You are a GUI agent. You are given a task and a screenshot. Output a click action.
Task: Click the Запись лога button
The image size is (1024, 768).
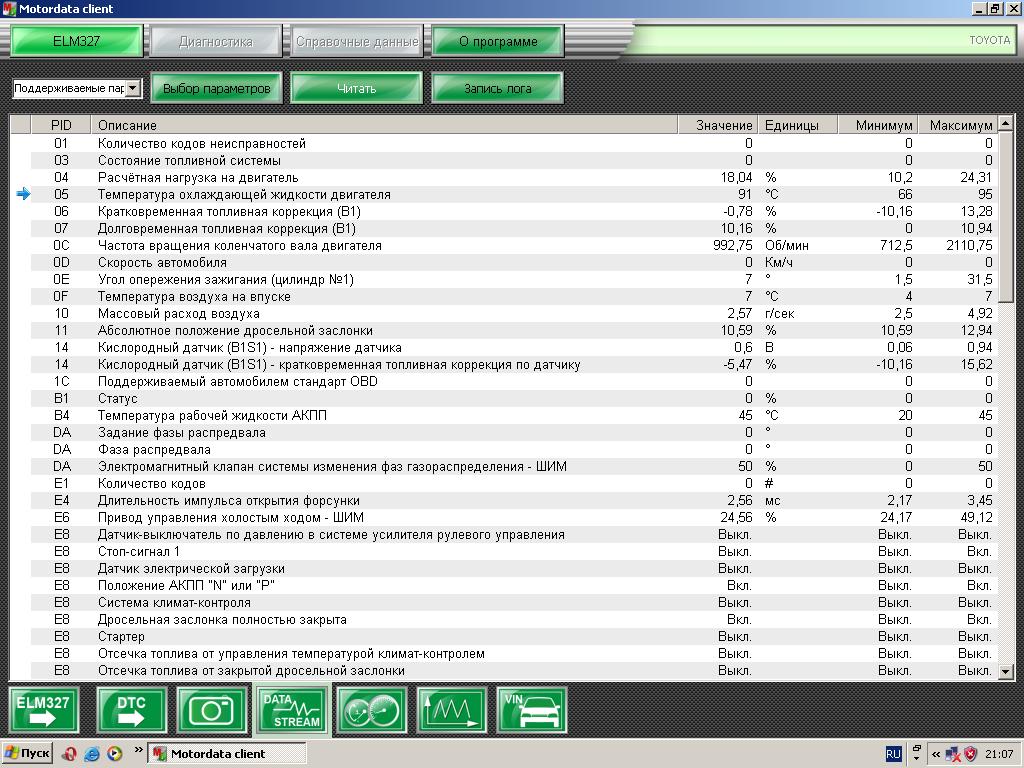(x=498, y=88)
